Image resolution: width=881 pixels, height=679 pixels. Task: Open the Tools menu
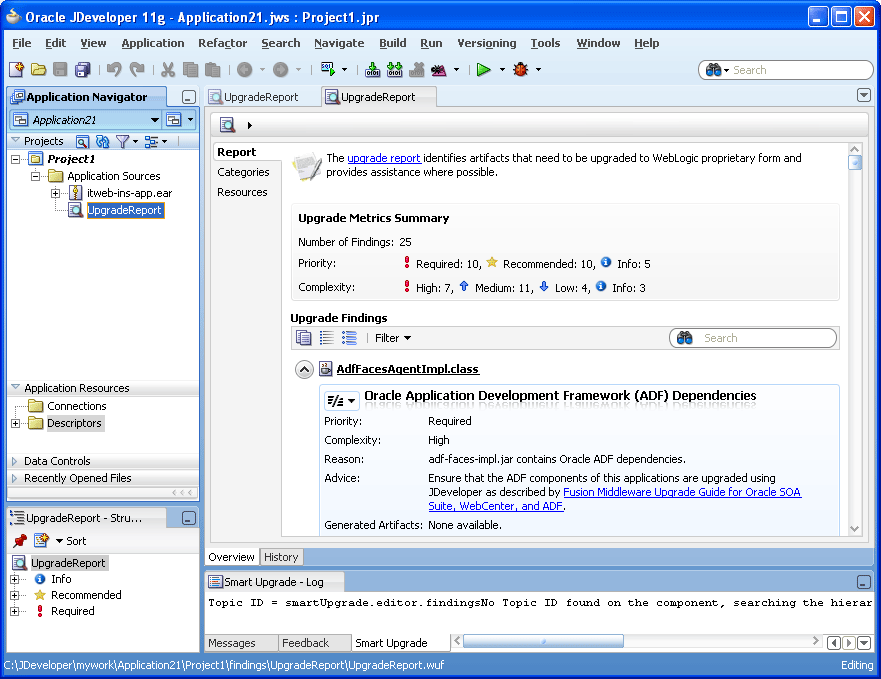point(545,43)
